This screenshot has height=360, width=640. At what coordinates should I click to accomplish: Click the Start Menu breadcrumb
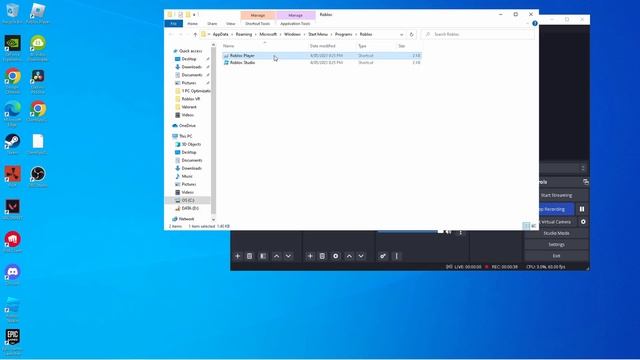(318, 34)
